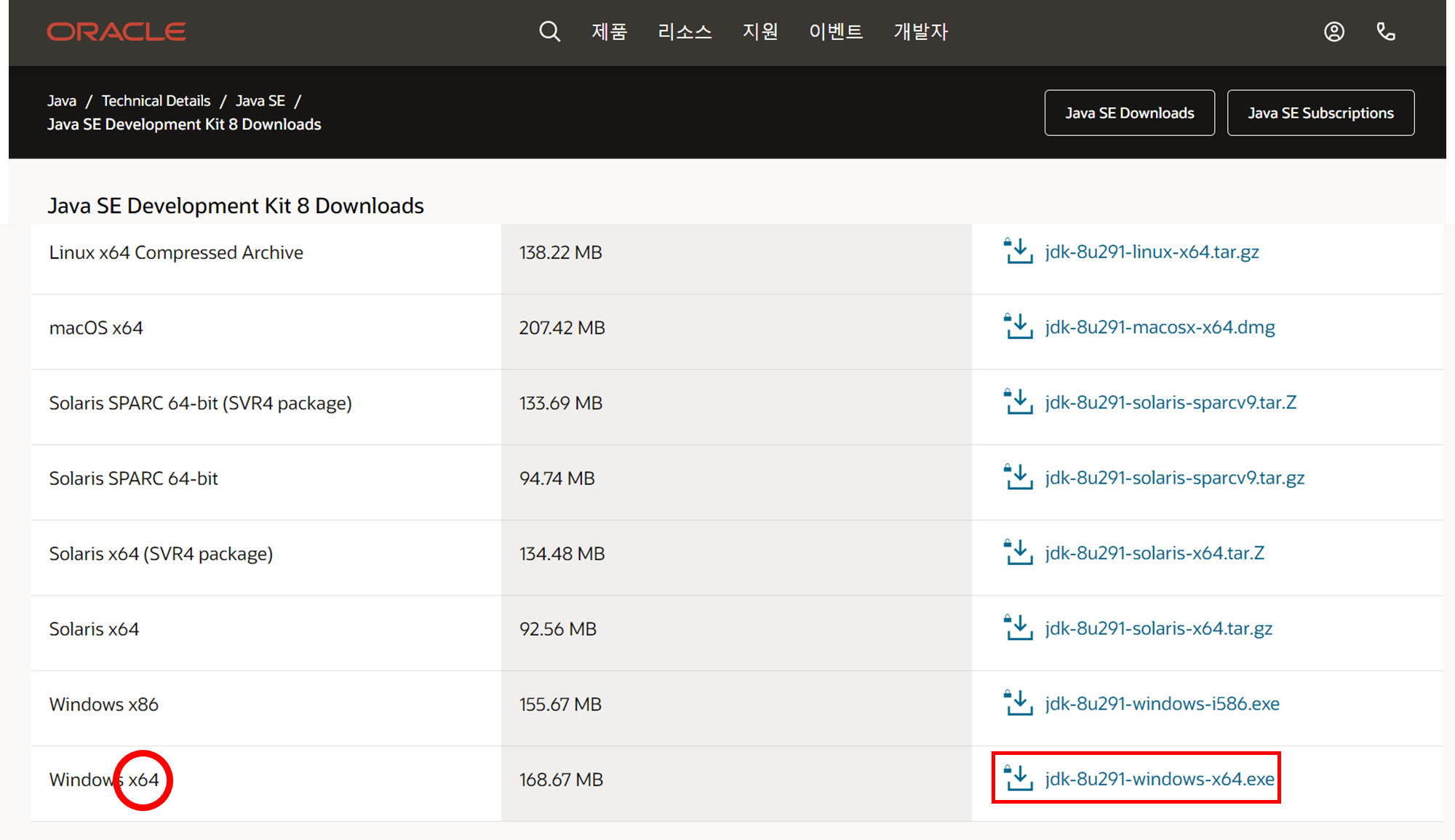Click download icon for solaris-sparcv9.tar.Z

(1018, 401)
